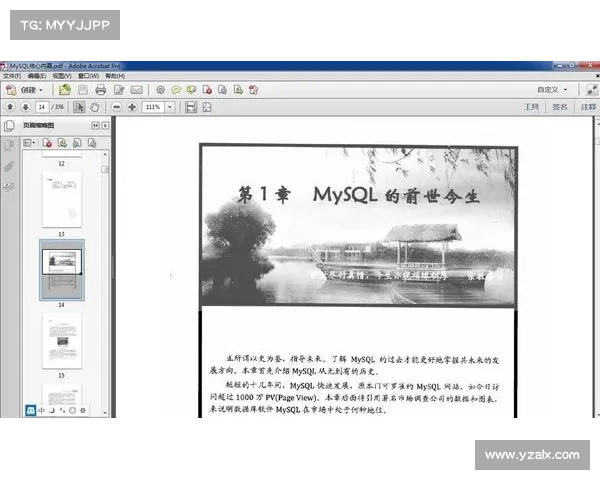This screenshot has width=600, height=480.
Task: Open the 文件(F) menu
Action: [x=12, y=76]
